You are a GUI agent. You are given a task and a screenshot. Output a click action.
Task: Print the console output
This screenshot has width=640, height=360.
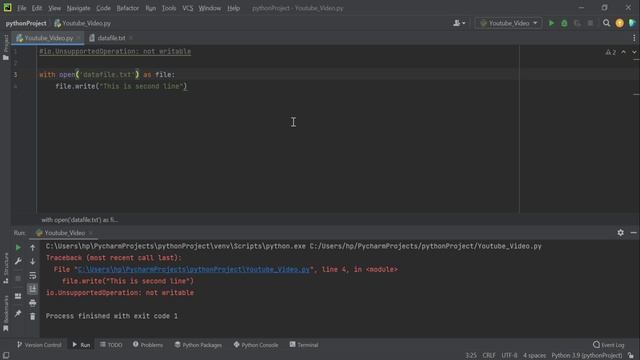point(33,303)
